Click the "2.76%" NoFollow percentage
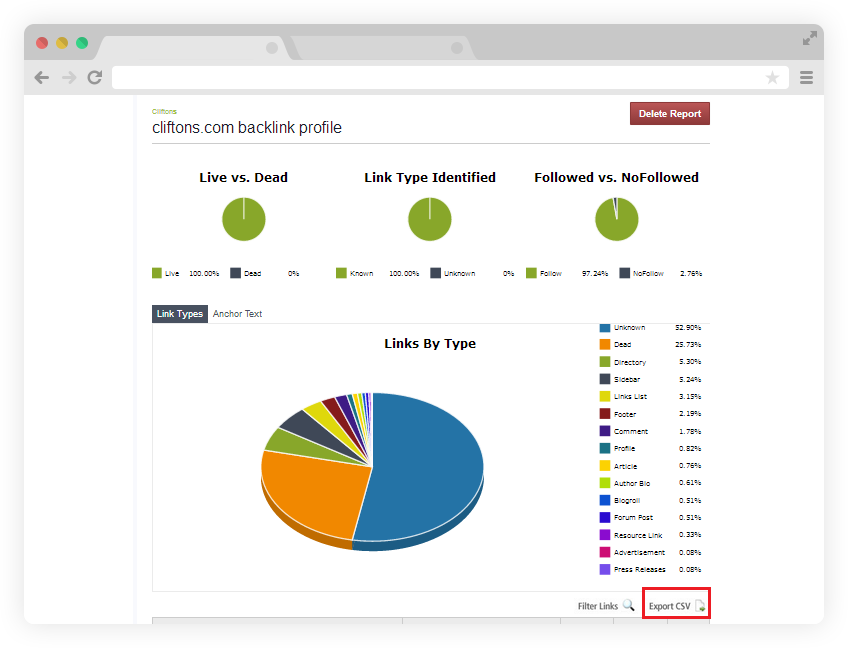The width and height of the screenshot is (848, 648). (x=691, y=274)
